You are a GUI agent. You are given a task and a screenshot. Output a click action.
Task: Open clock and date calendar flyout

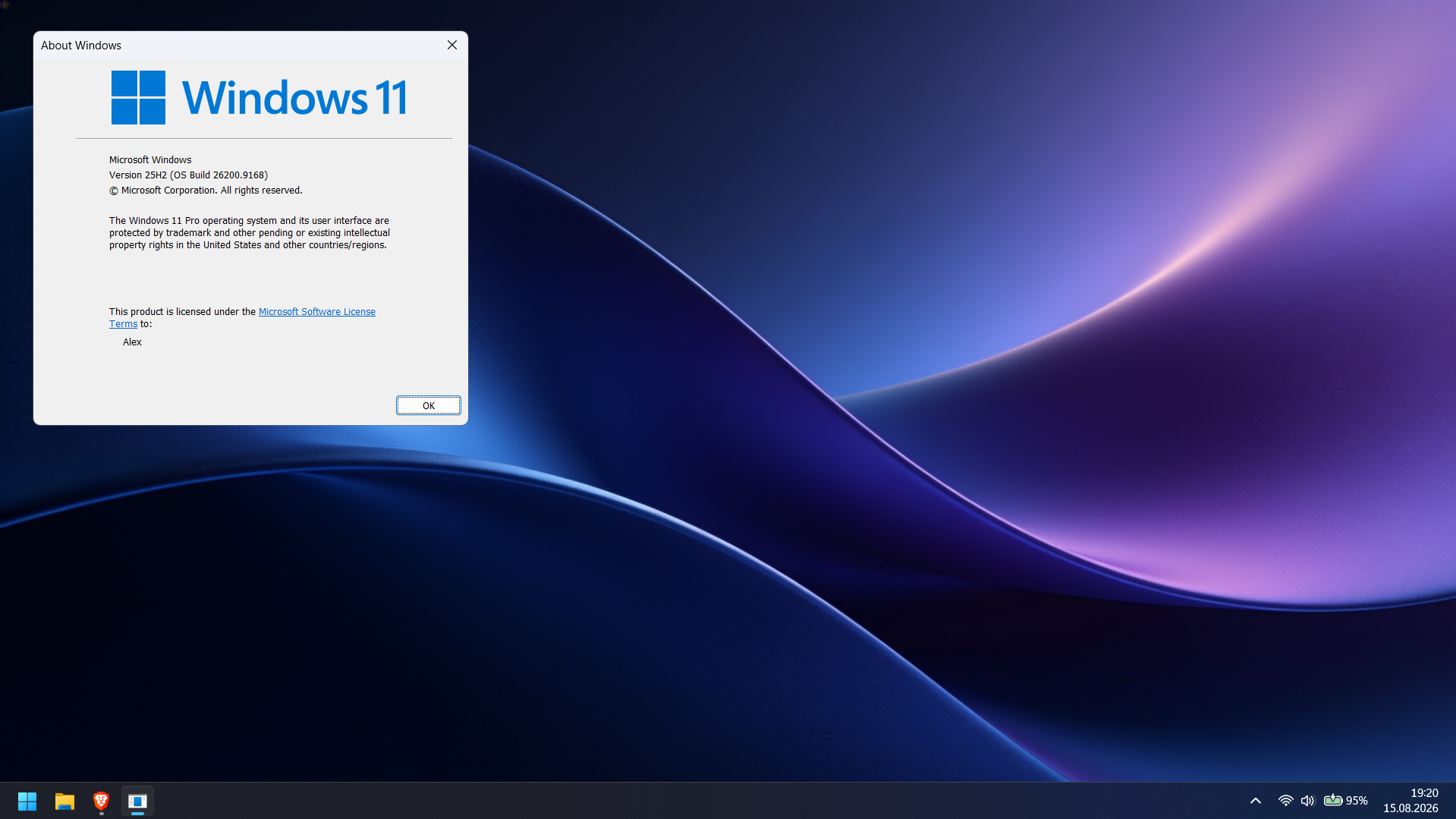1410,801
